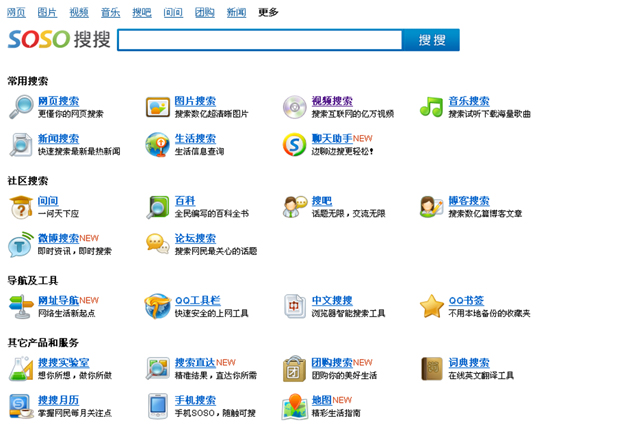Open the 视频搜索 link

click(x=332, y=101)
